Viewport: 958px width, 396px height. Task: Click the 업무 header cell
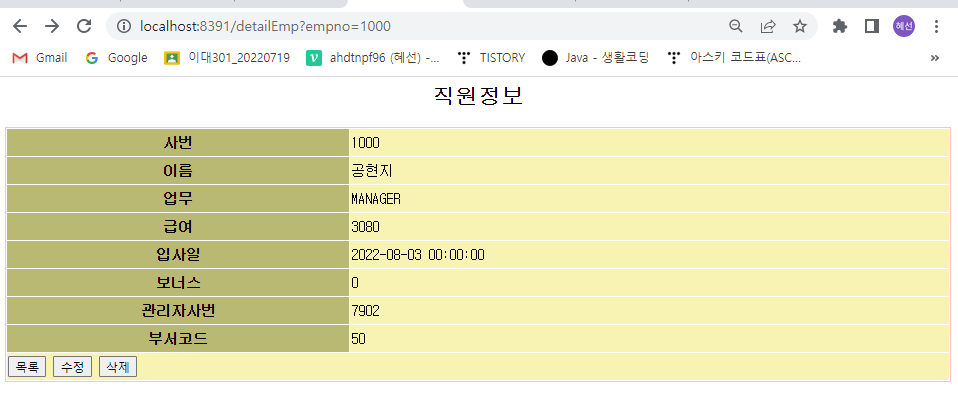point(178,199)
